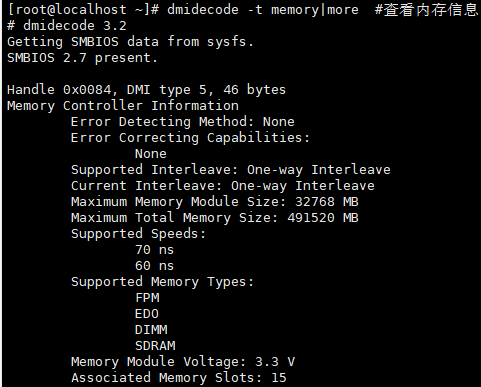Click the 'Getting SMBIOS data from sysfs' line

click(x=130, y=42)
